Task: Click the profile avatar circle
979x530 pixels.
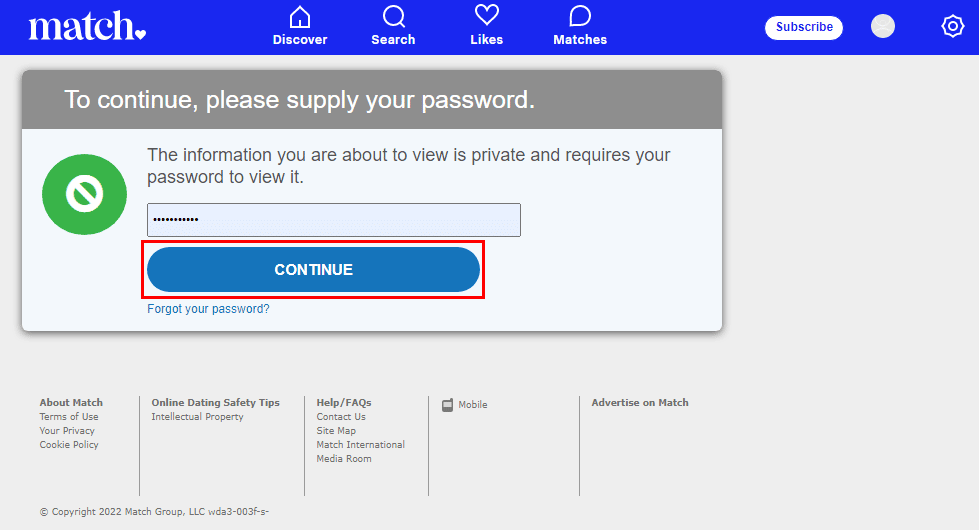Action: pos(883,27)
